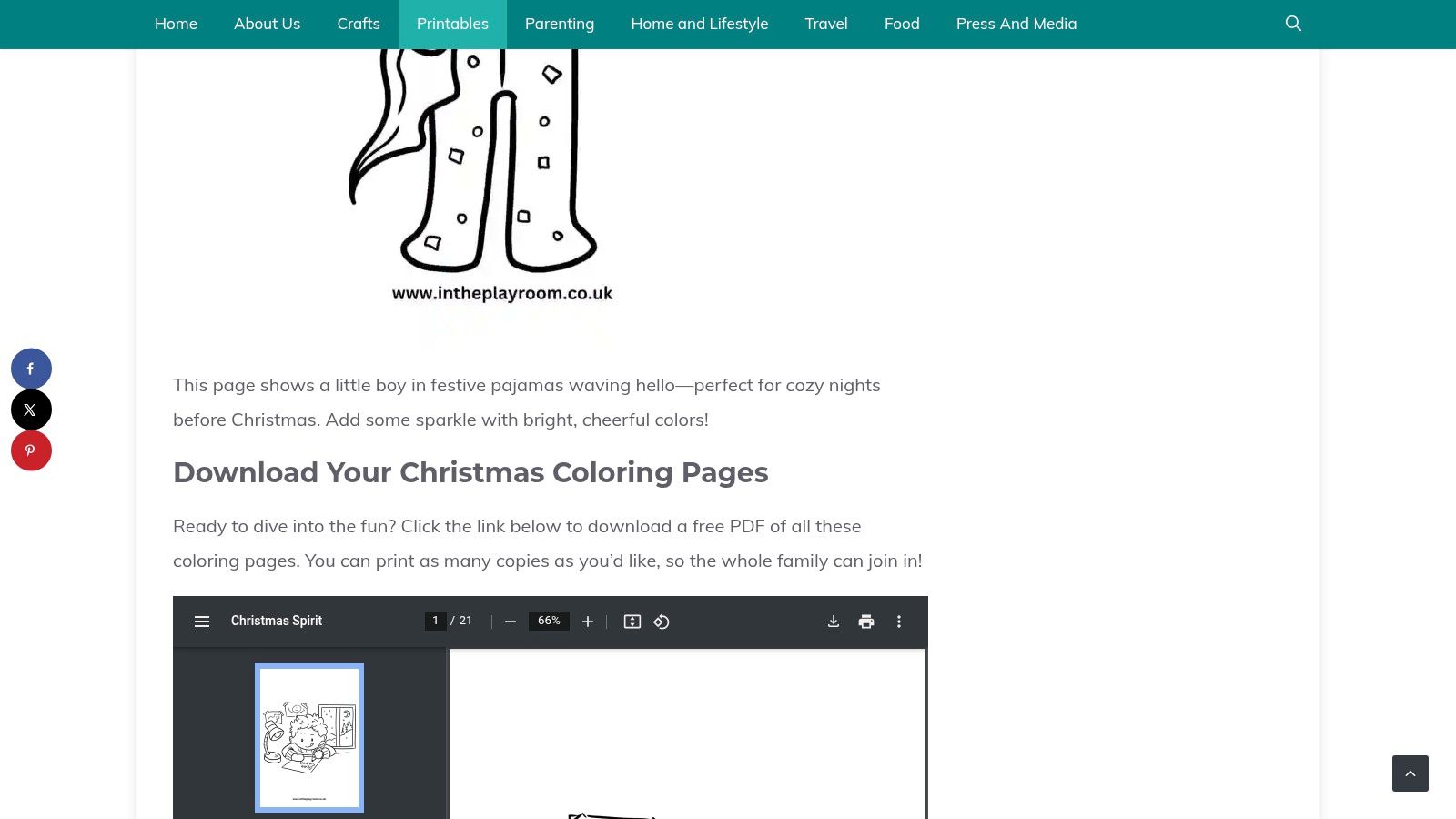This screenshot has height=819, width=1456.
Task: Print the PDF from the viewer toolbar
Action: tap(866, 622)
